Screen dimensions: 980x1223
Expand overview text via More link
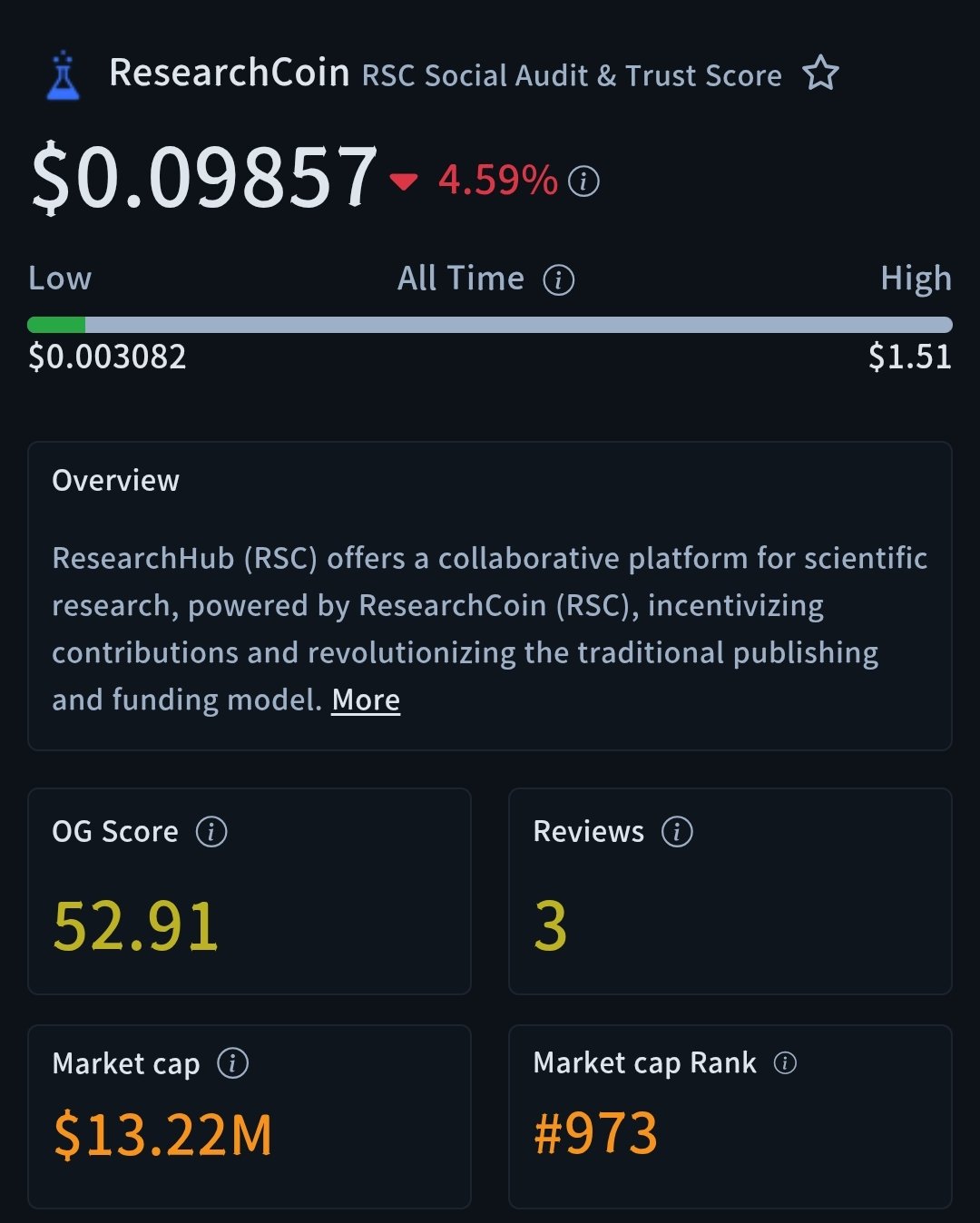pyautogui.click(x=366, y=700)
